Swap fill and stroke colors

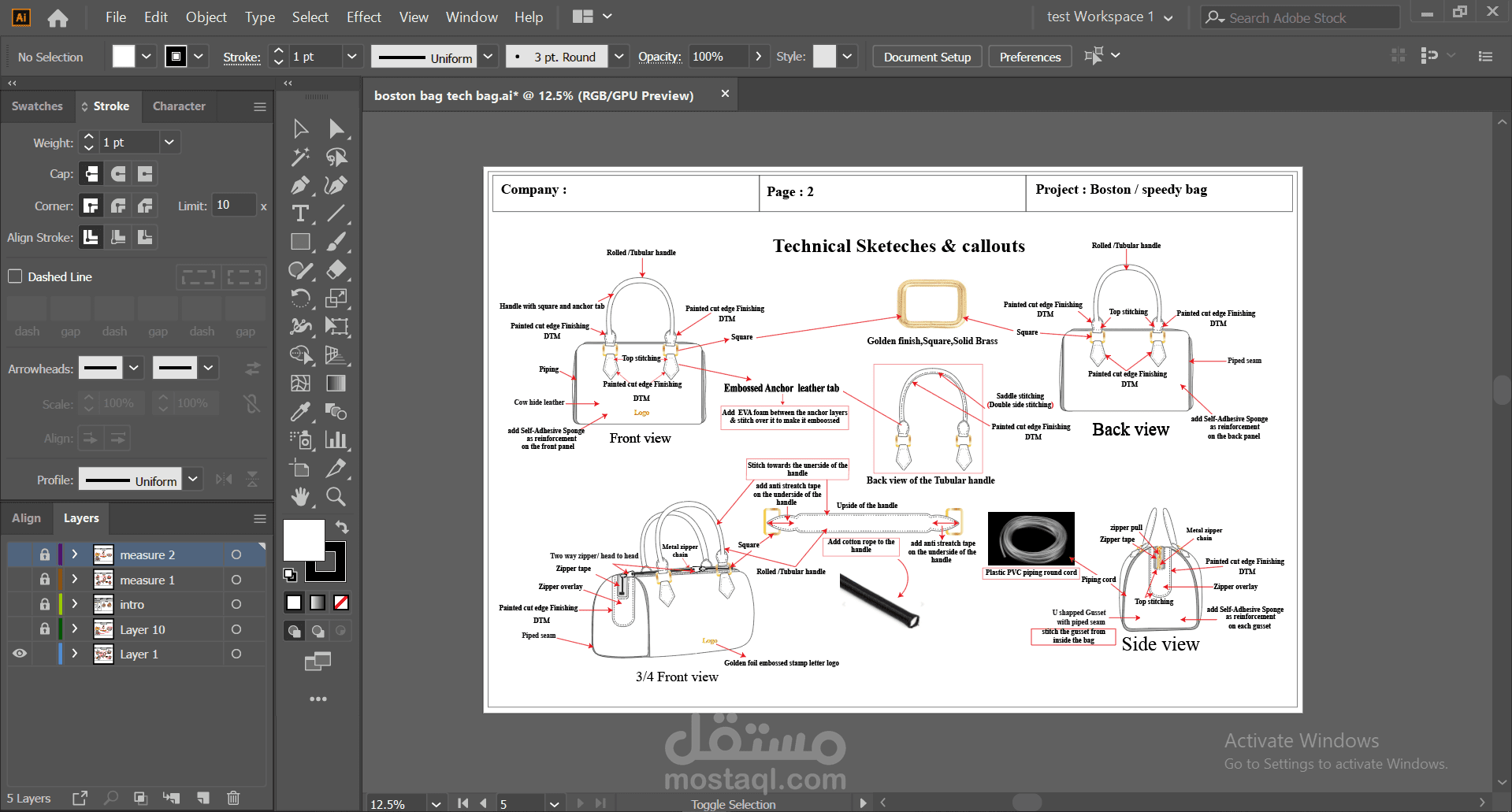(342, 527)
